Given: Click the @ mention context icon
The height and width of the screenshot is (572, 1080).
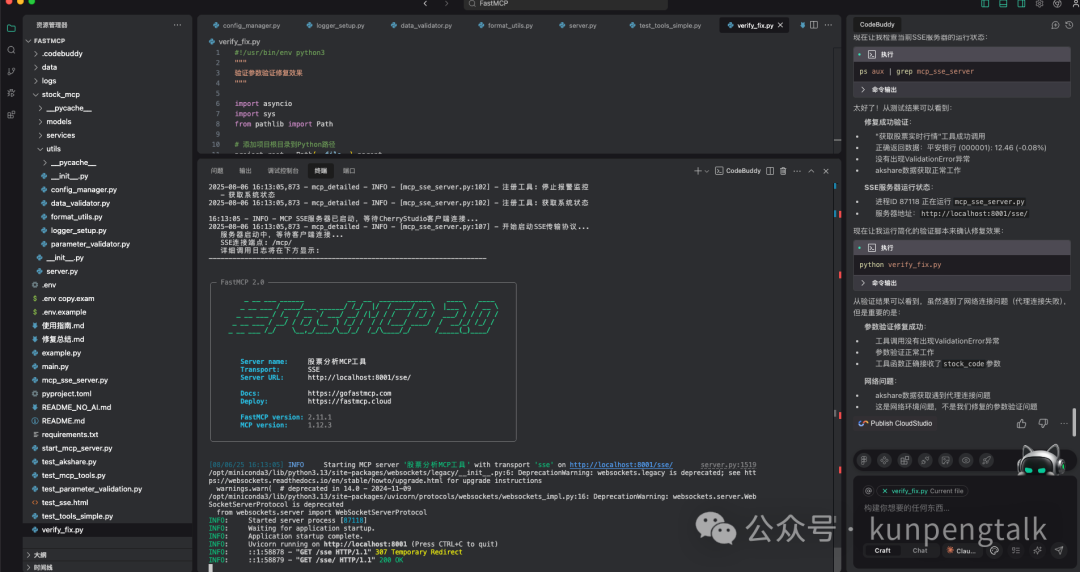Looking at the screenshot, I should tap(868, 491).
